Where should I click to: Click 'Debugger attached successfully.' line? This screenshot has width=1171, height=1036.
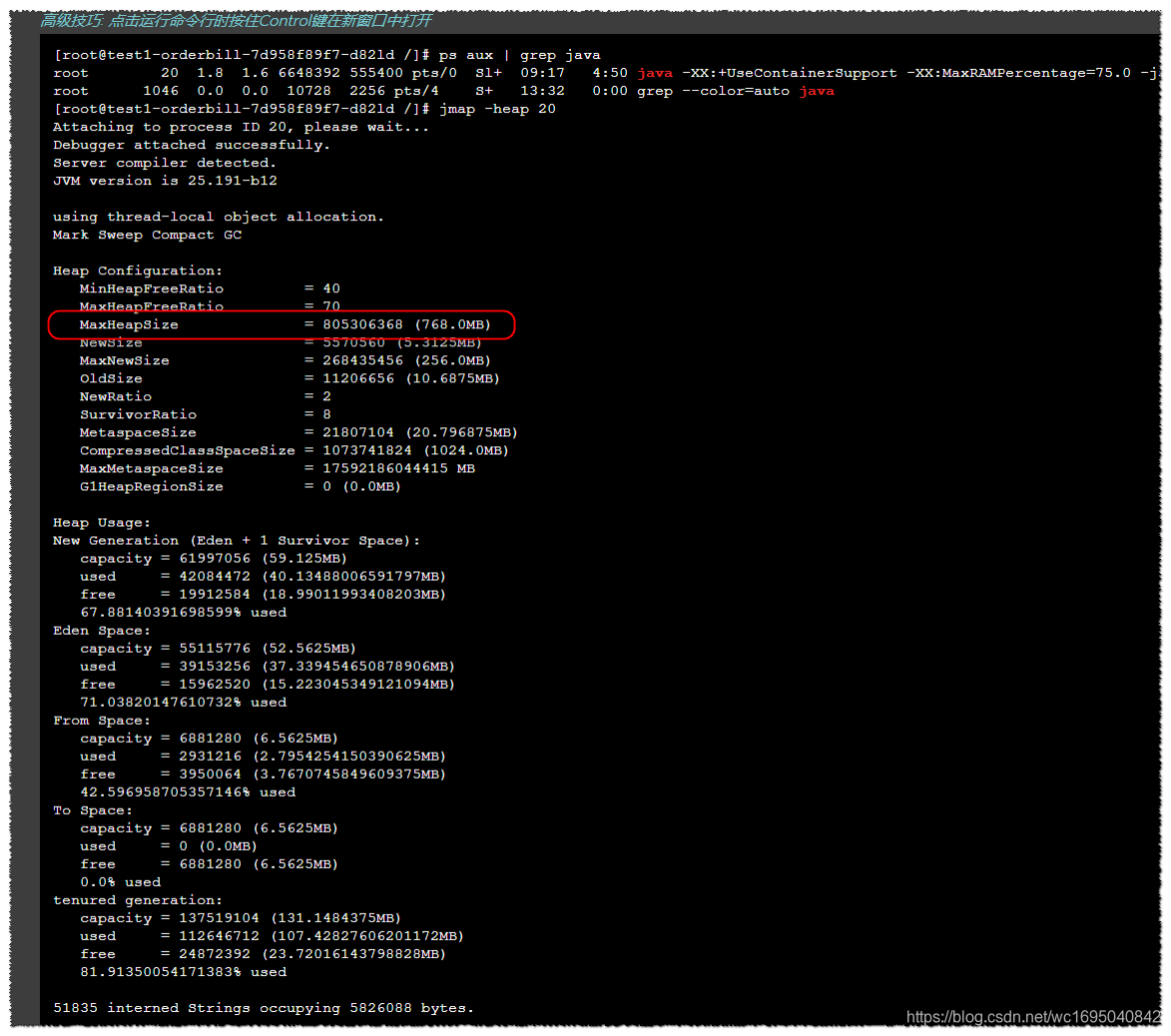pyautogui.click(x=192, y=145)
